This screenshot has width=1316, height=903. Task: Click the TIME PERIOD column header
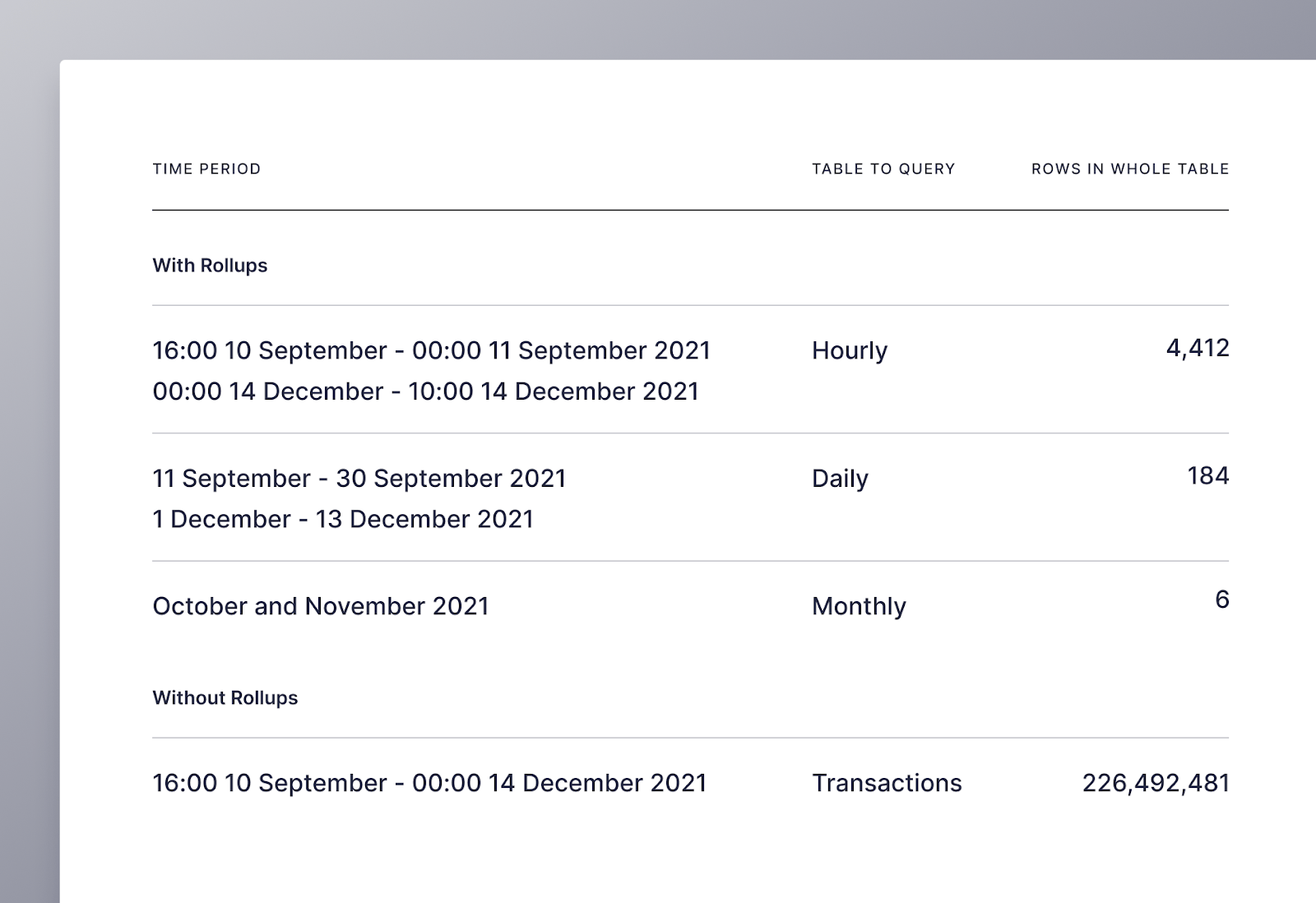pos(206,169)
